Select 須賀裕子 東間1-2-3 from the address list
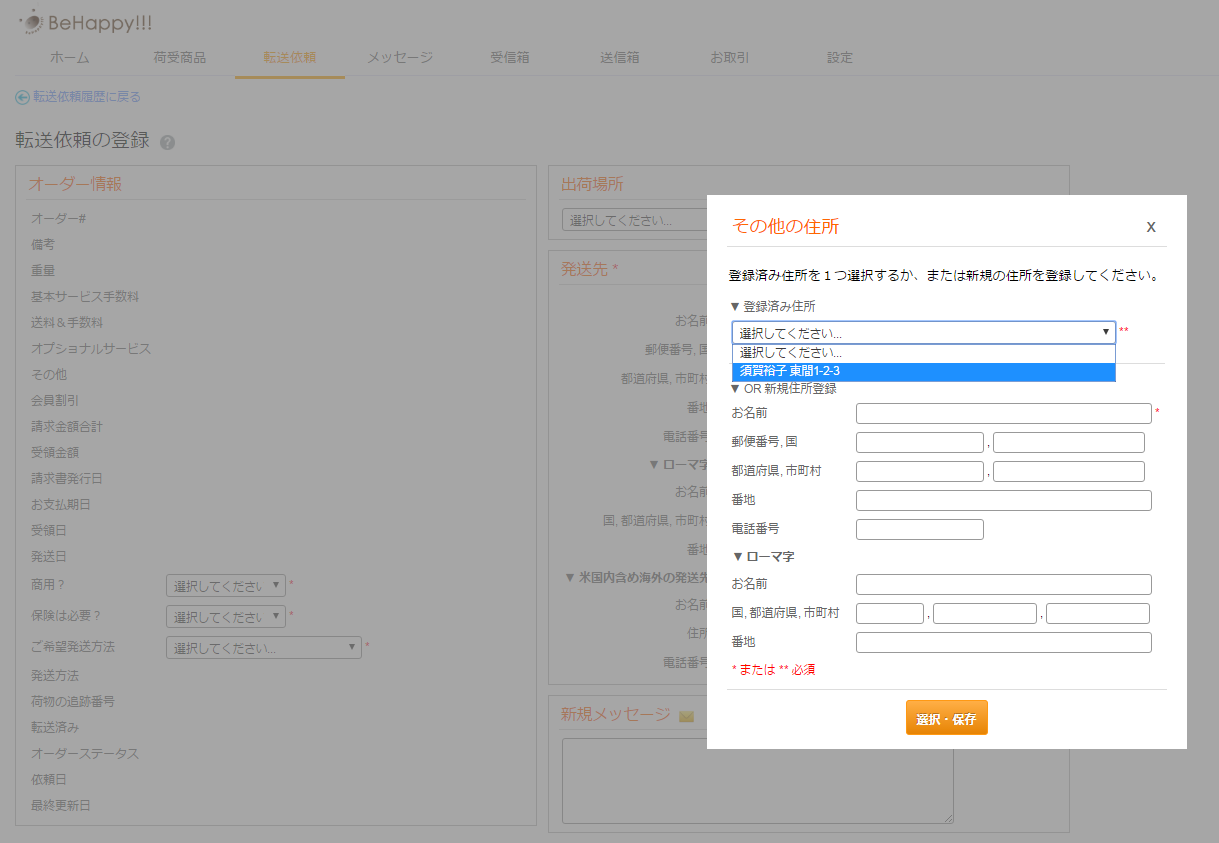Viewport: 1219px width, 843px height. (923, 372)
